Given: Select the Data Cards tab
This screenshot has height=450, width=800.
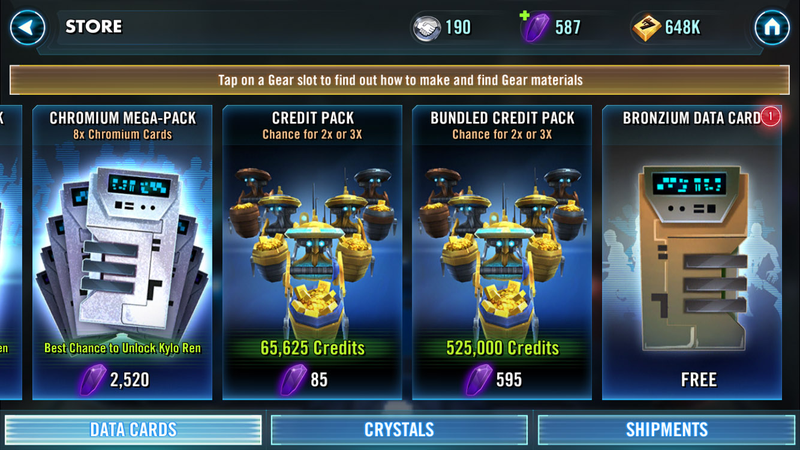Looking at the screenshot, I should click(133, 430).
